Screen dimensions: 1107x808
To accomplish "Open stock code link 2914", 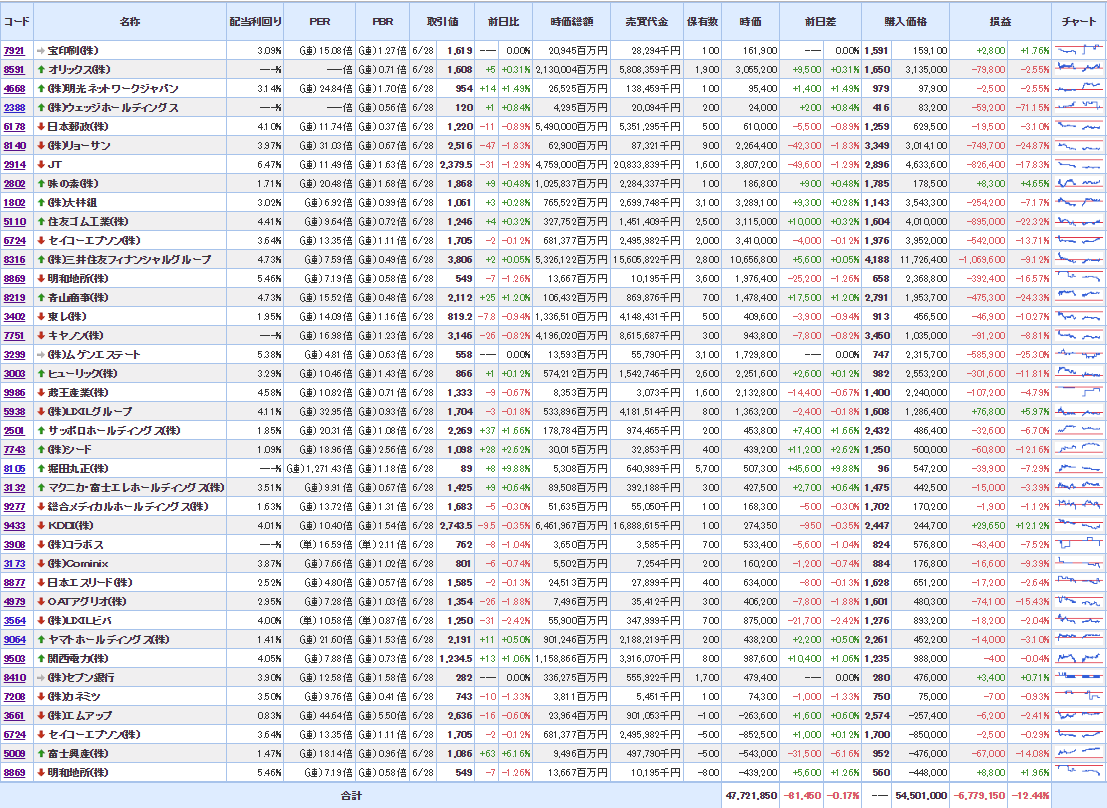I will [14, 164].
